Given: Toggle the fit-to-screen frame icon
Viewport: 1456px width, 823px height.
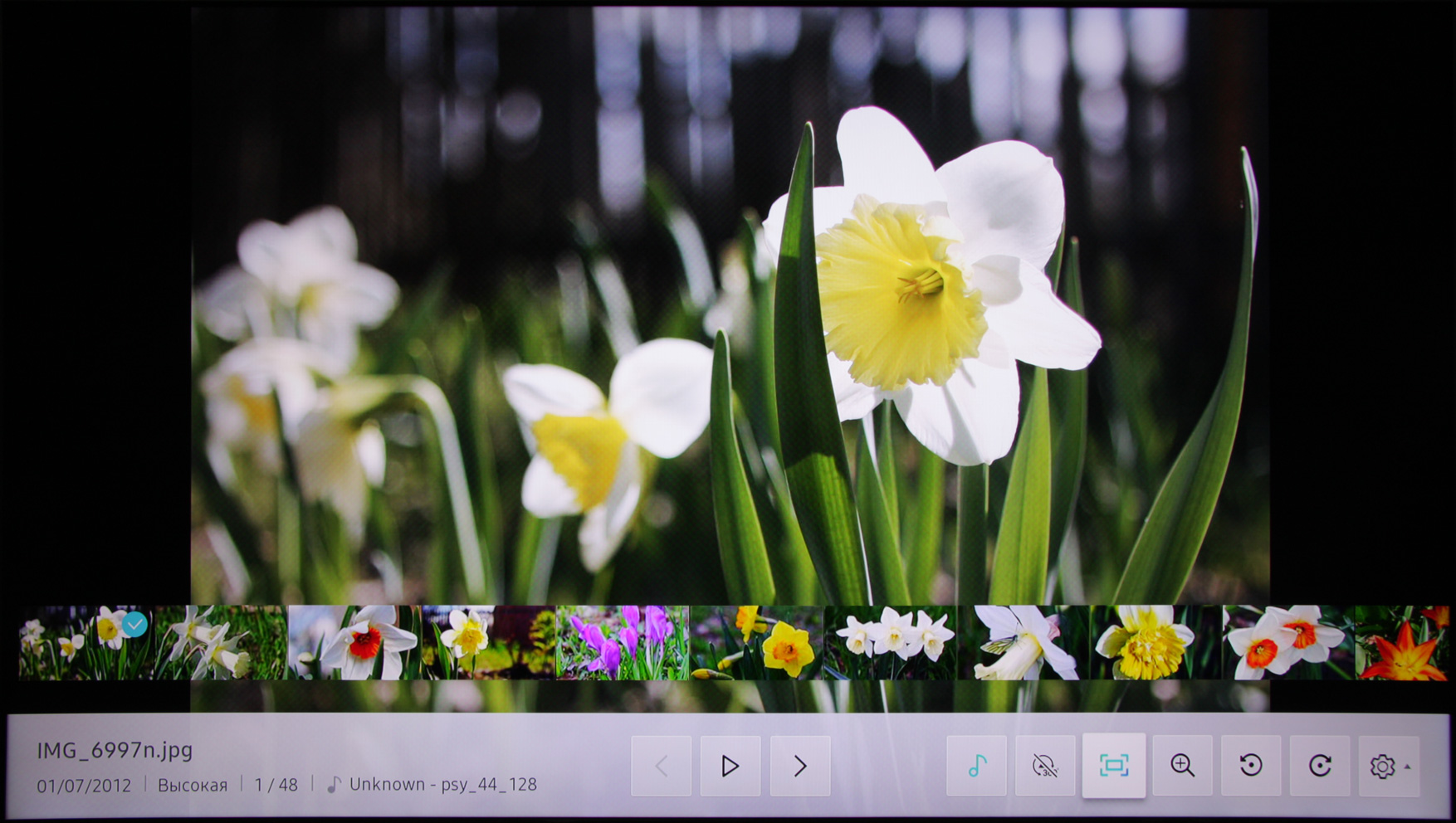Looking at the screenshot, I should [x=1114, y=765].
